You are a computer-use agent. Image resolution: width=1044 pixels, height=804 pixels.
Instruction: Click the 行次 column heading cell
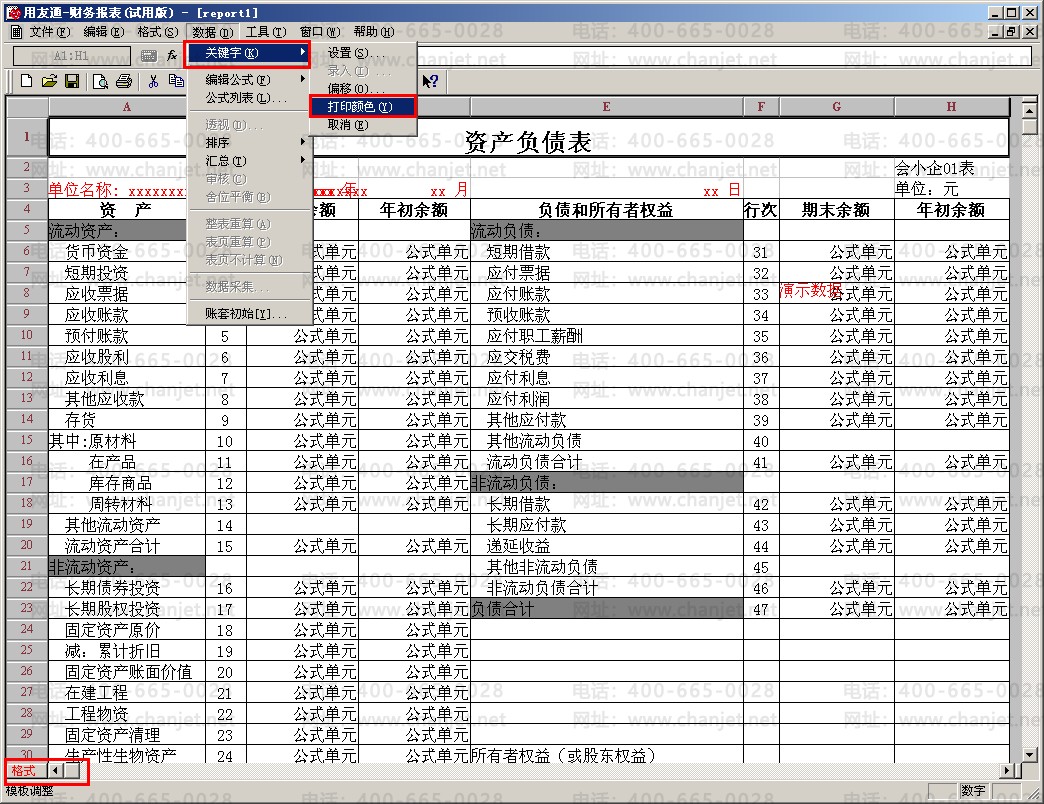[x=761, y=210]
